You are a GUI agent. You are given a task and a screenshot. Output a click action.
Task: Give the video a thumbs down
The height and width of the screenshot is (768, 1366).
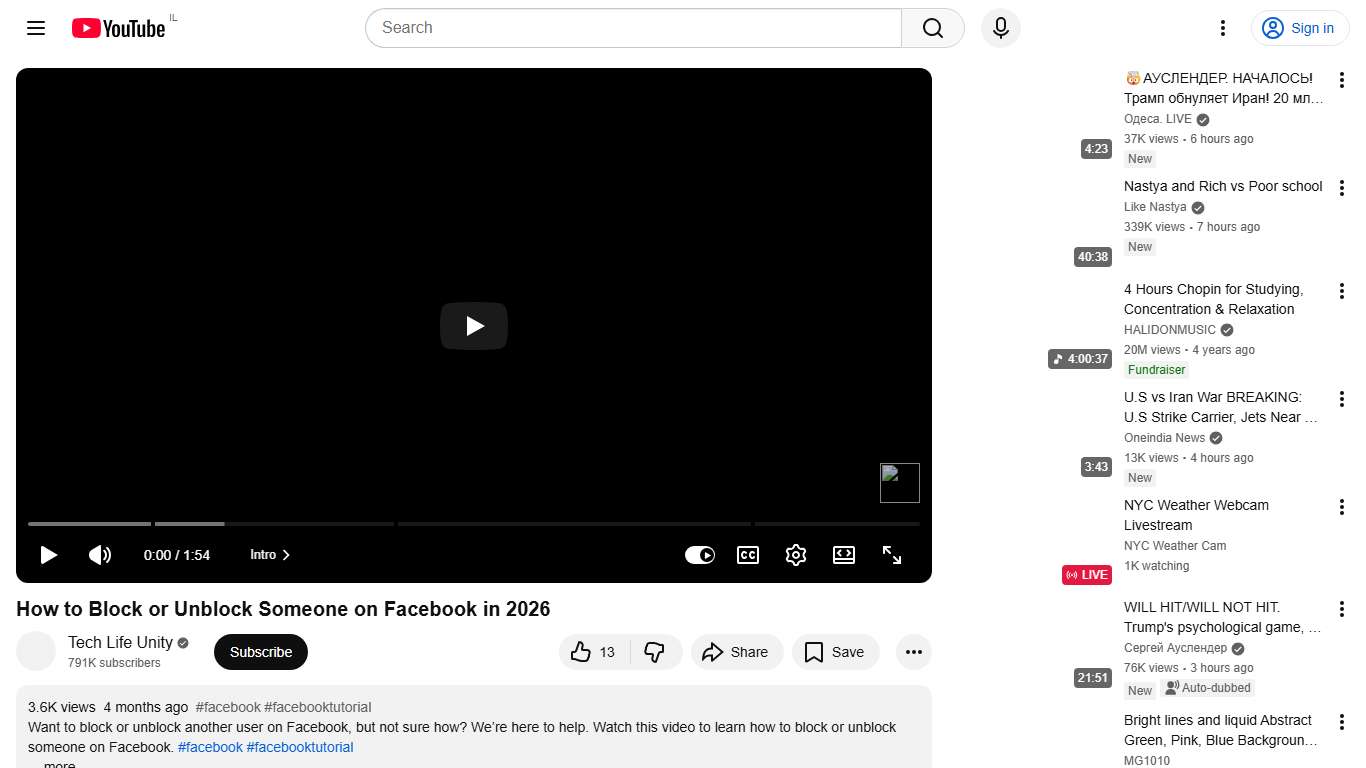click(x=655, y=652)
